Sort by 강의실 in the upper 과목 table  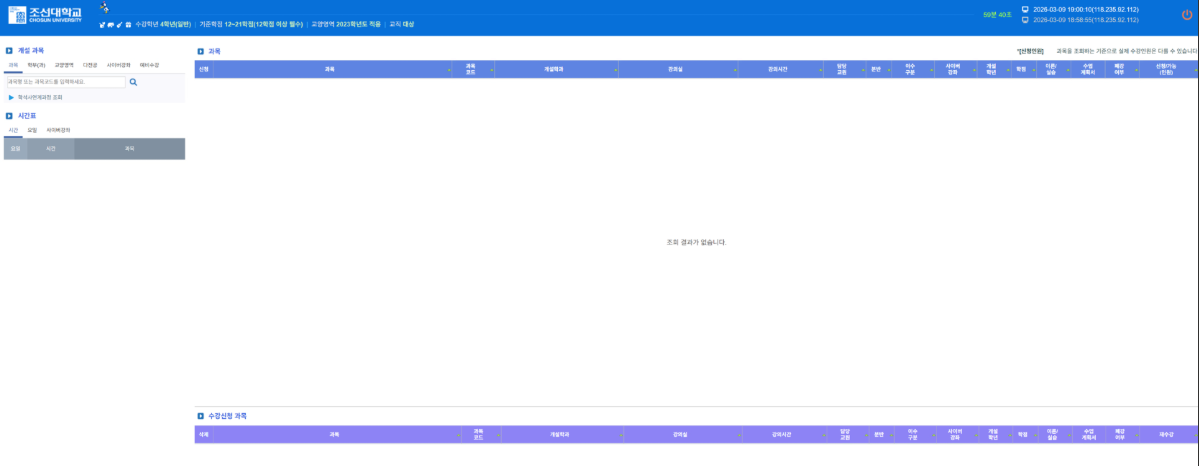(x=678, y=69)
